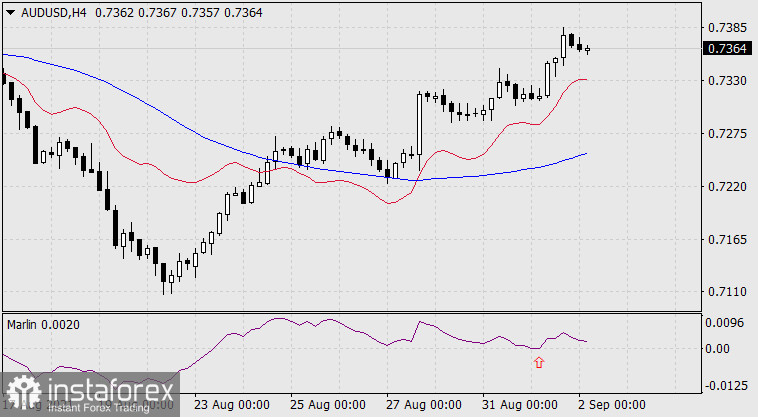Click the 0.7165 price axis label
The width and height of the screenshot is (758, 417).
tap(726, 239)
